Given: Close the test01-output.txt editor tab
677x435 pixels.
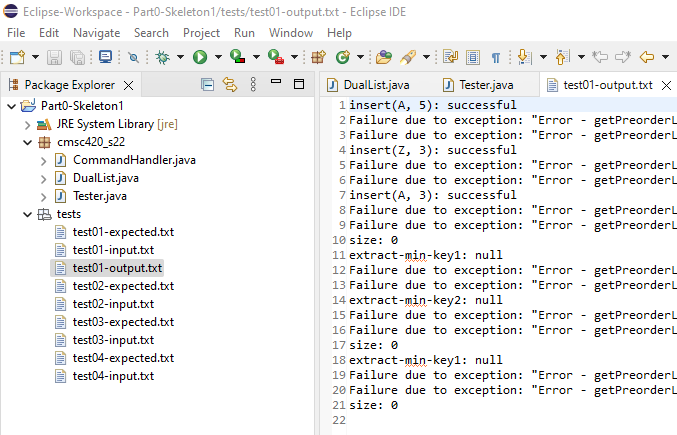Looking at the screenshot, I should pos(666,85).
